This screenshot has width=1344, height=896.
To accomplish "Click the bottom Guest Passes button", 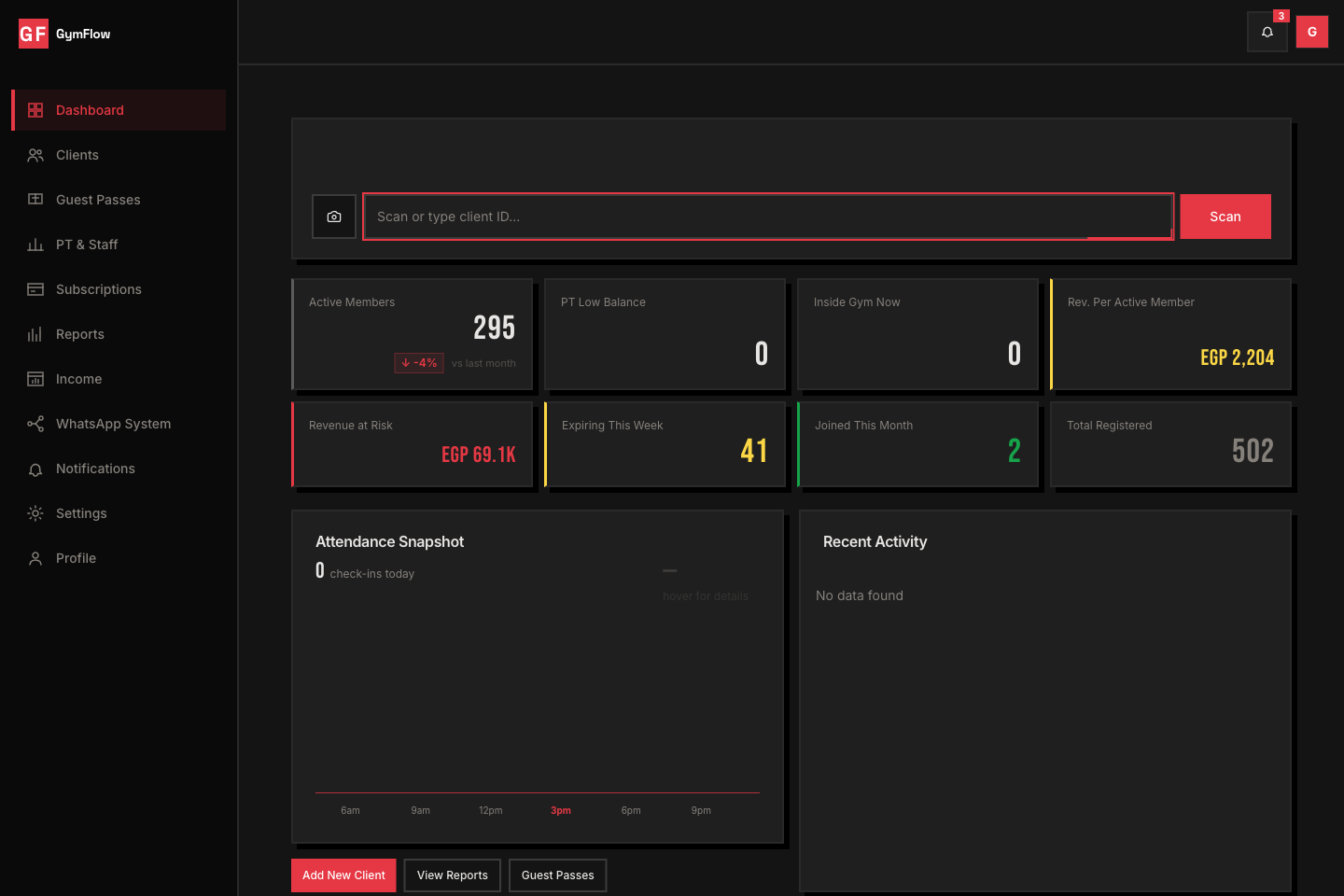I will click(x=557, y=875).
